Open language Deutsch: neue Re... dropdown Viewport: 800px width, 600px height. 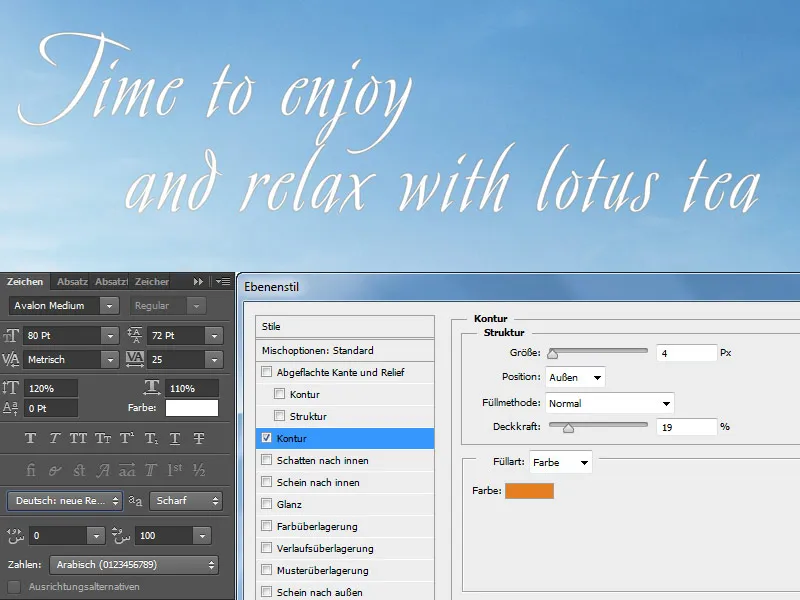point(64,501)
